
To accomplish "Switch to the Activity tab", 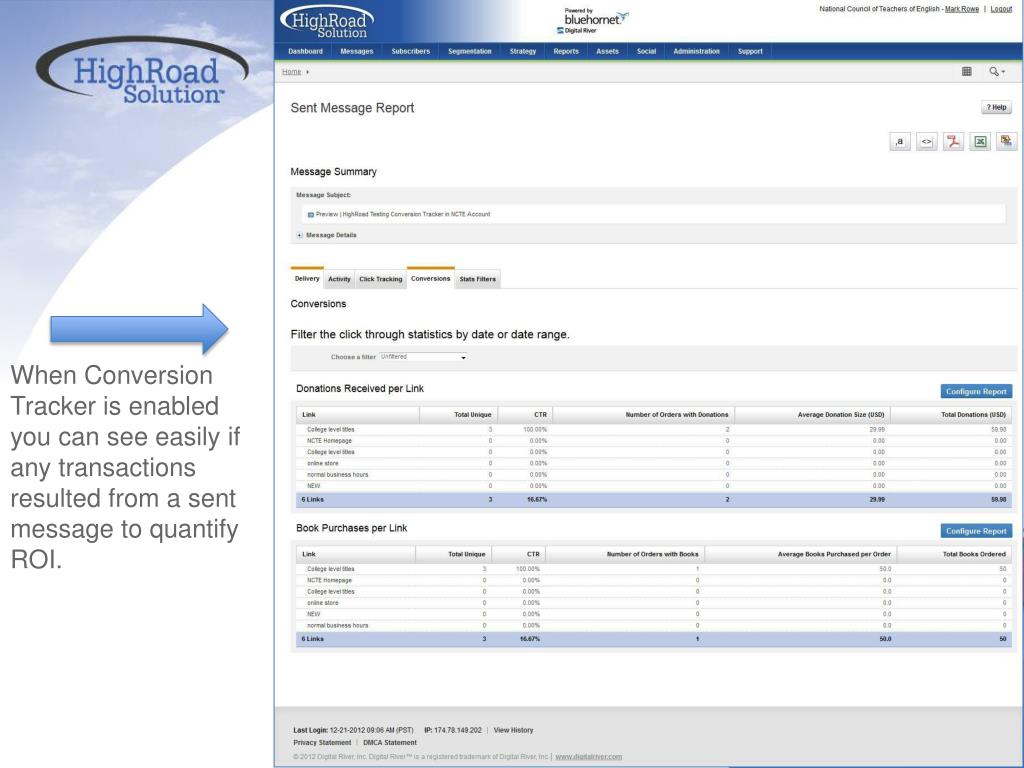I will pyautogui.click(x=340, y=279).
